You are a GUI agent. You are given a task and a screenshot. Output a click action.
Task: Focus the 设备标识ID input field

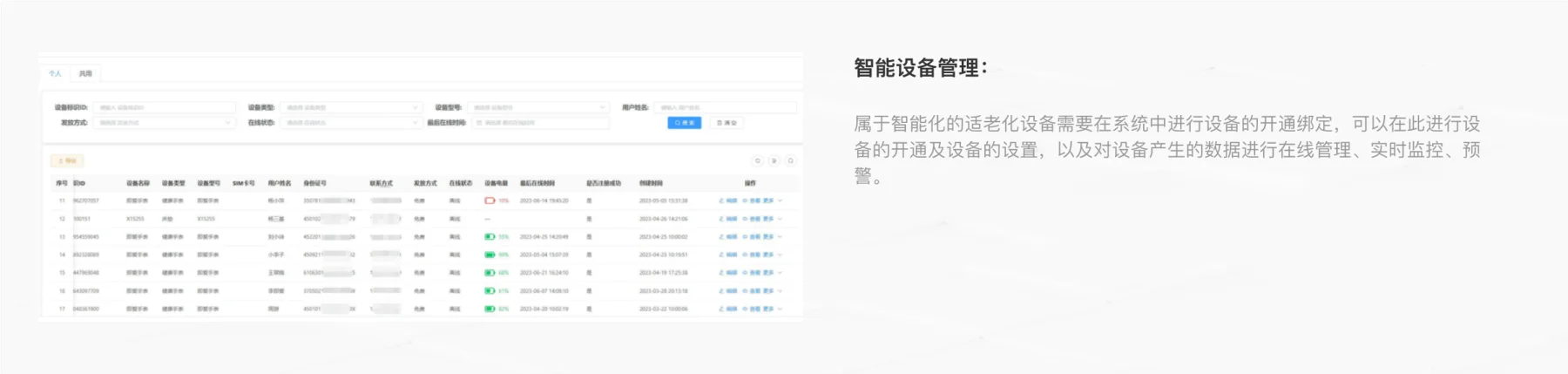(164, 107)
